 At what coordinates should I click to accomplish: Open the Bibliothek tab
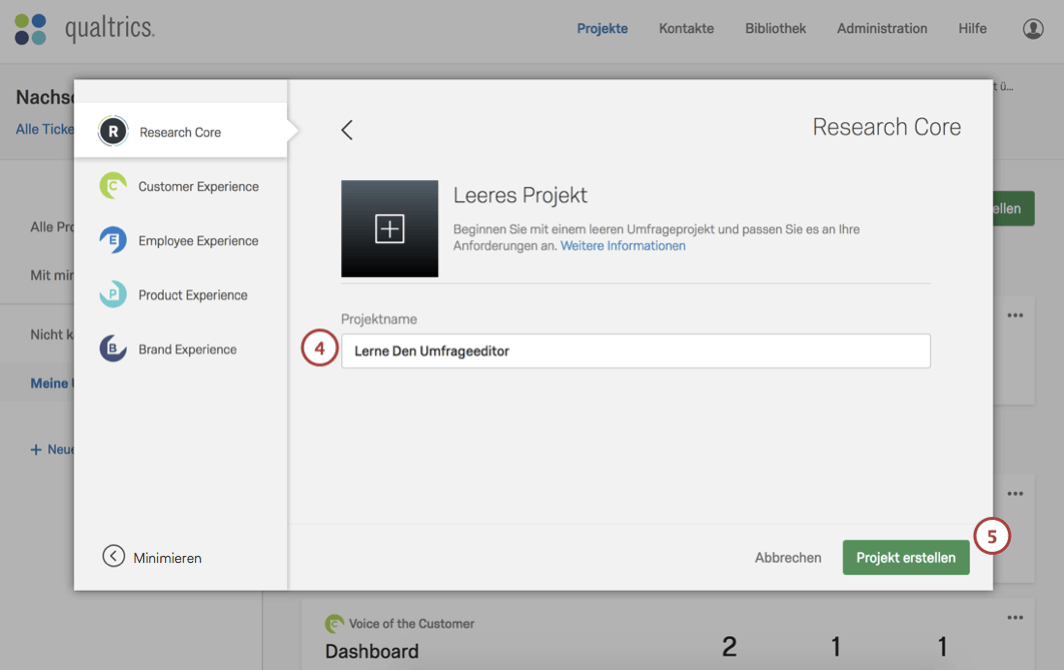776,29
